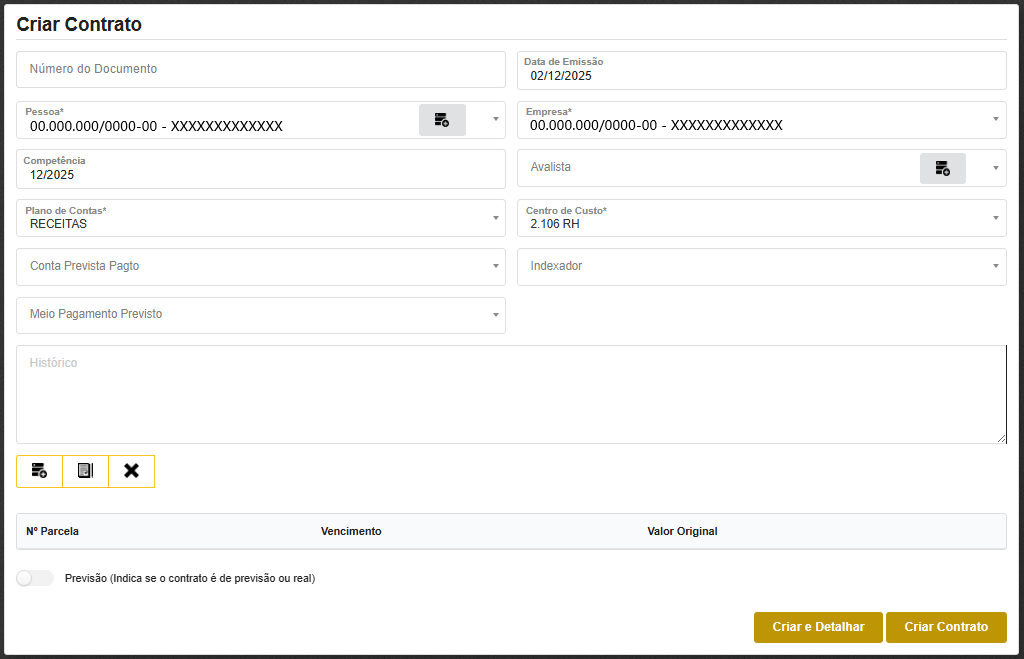Click the add-row icon below Histórico
The image size is (1024, 659).
[39, 471]
